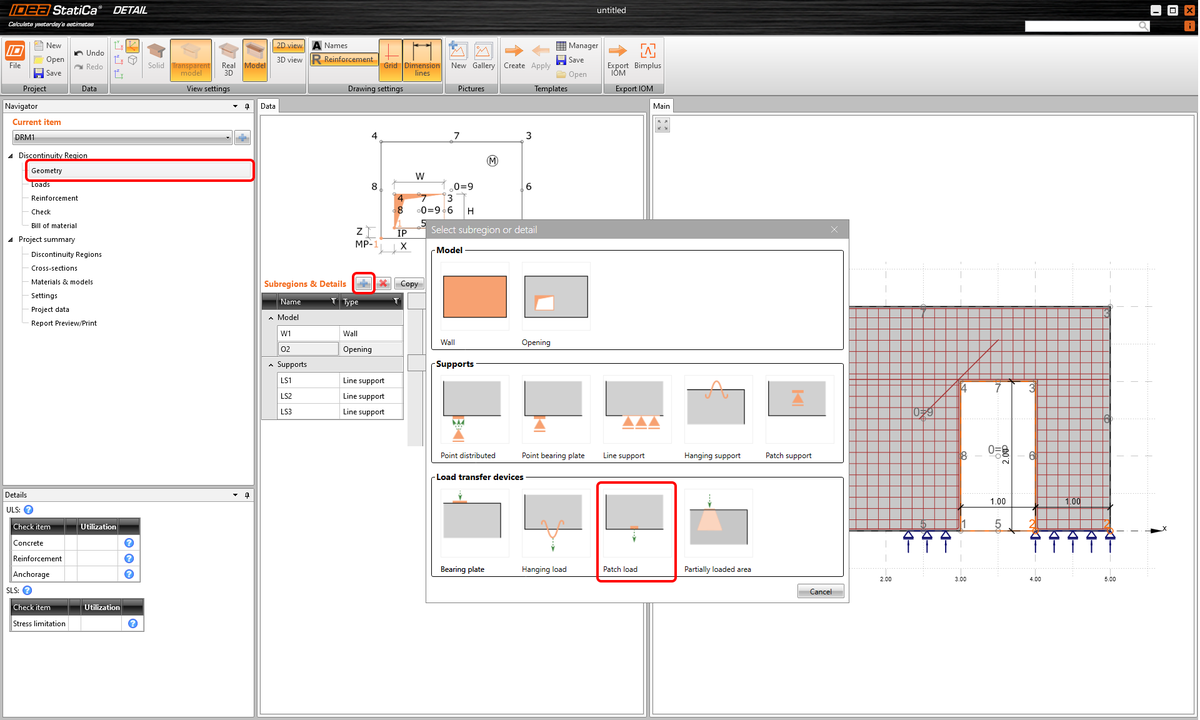Select the Wall model subregion
This screenshot has width=1200, height=720.
click(x=473, y=296)
